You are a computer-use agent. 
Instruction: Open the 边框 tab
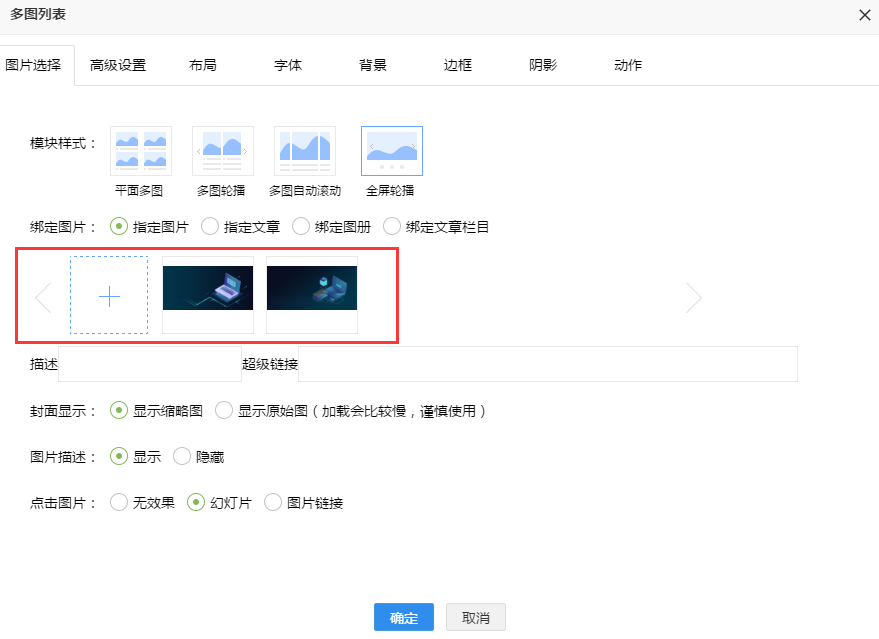click(x=458, y=65)
